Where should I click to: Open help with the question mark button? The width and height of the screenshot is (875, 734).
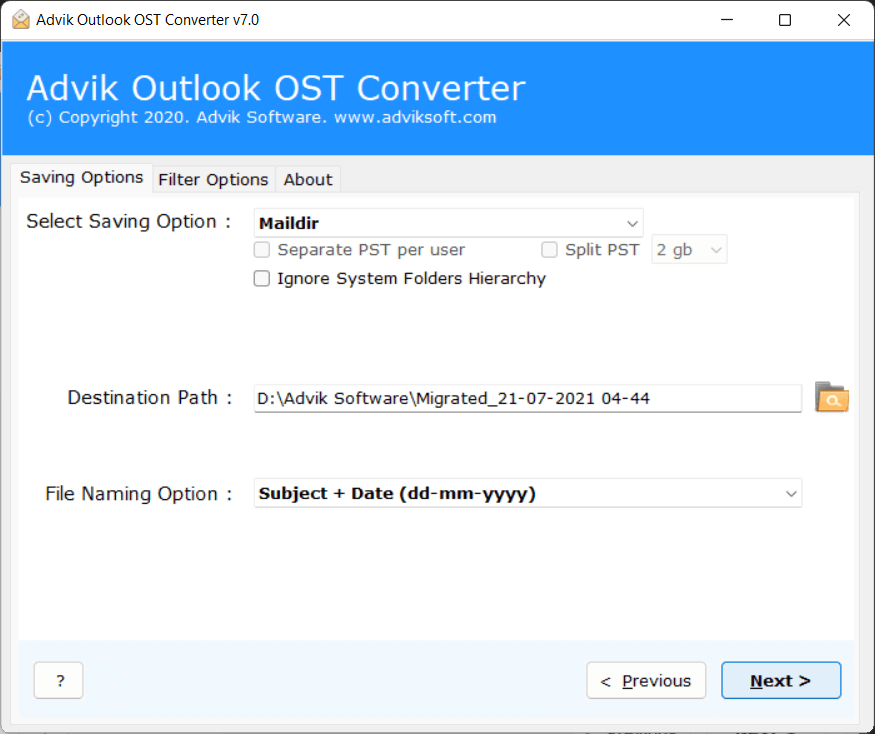coord(59,680)
